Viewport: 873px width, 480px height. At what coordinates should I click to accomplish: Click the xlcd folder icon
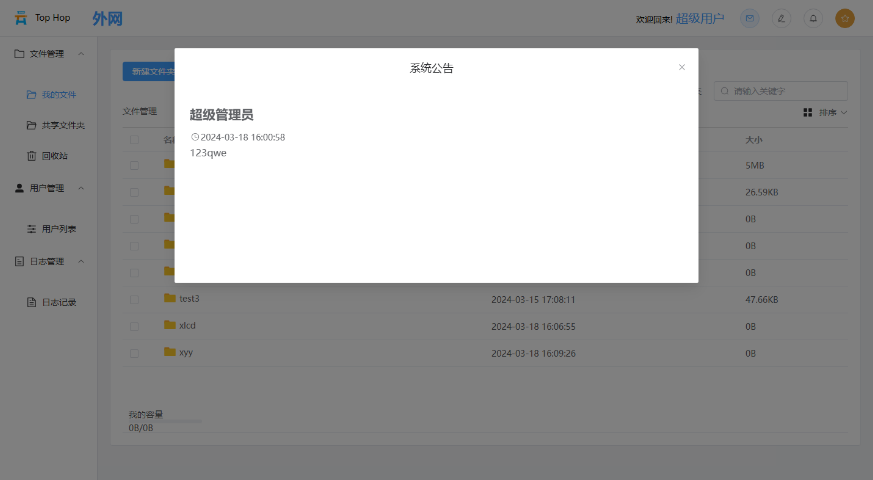(170, 325)
